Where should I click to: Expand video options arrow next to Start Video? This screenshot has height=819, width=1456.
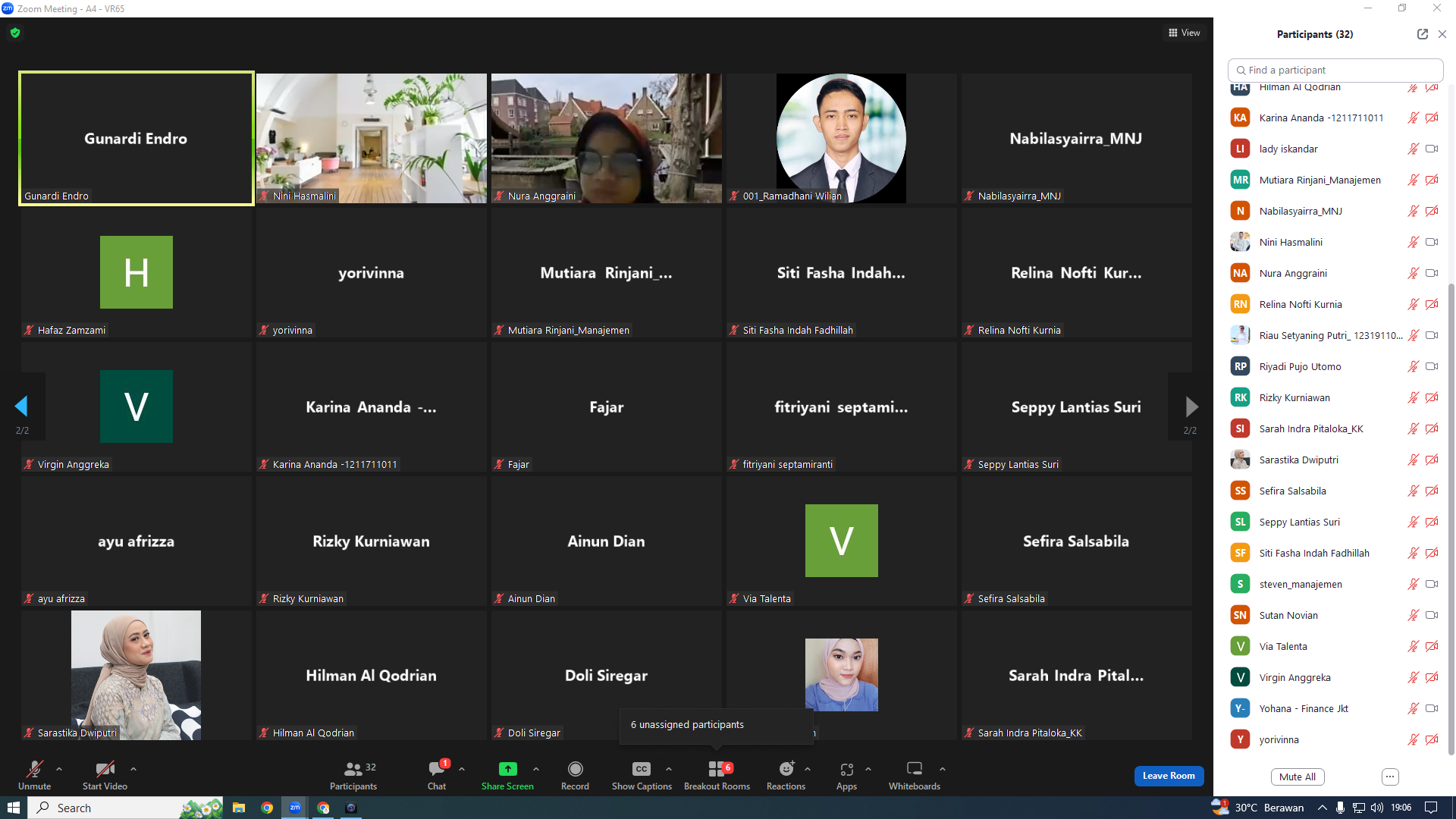coord(133,769)
